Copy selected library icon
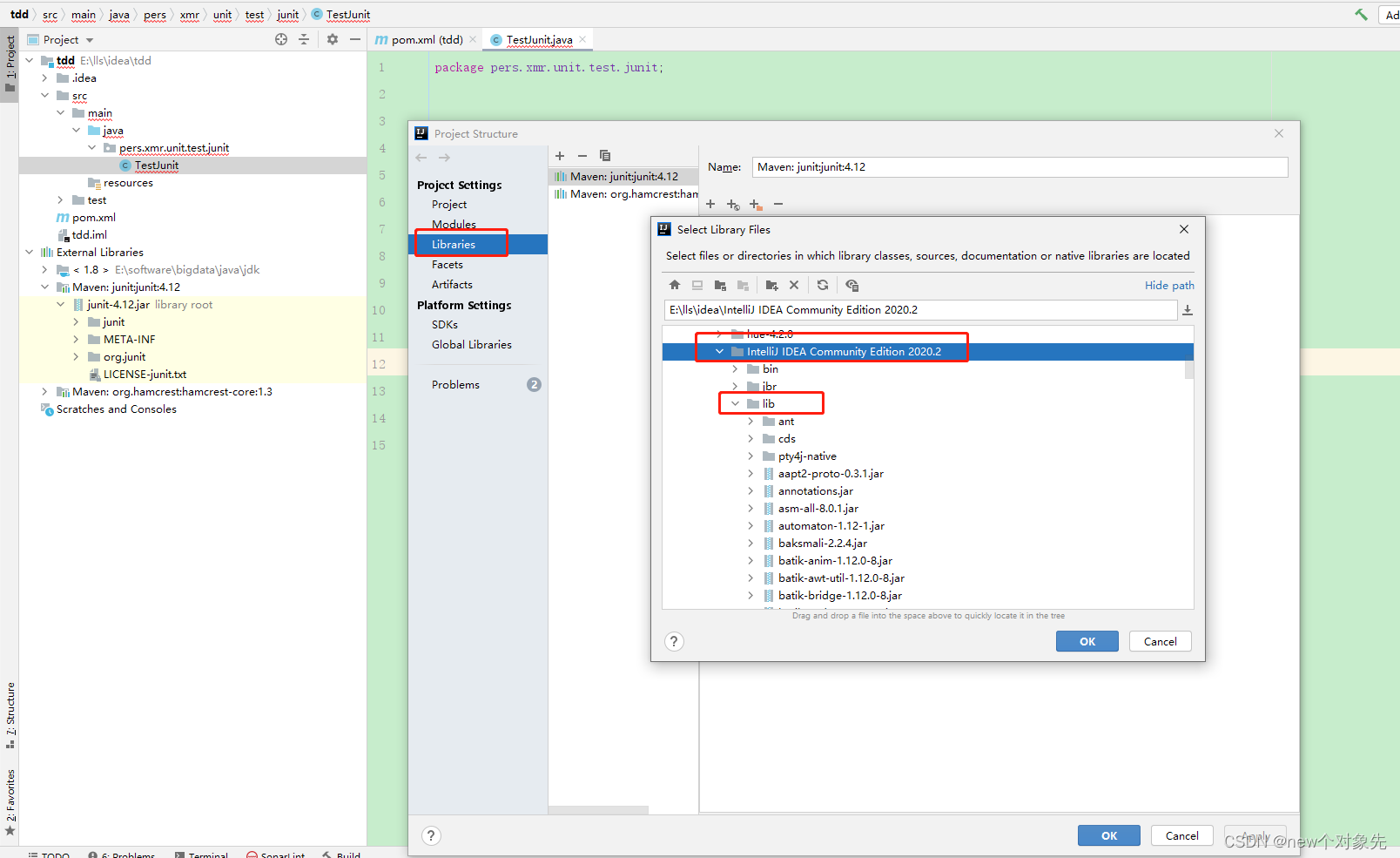The image size is (1400, 858). coord(605,156)
